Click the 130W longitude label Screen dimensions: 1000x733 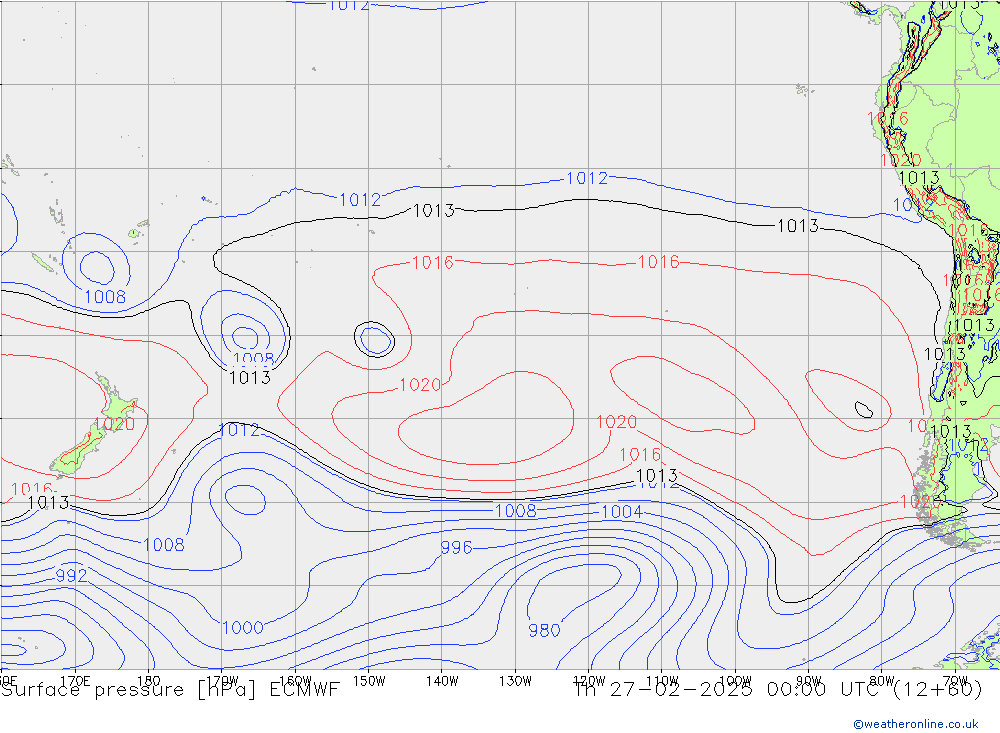pyautogui.click(x=515, y=681)
